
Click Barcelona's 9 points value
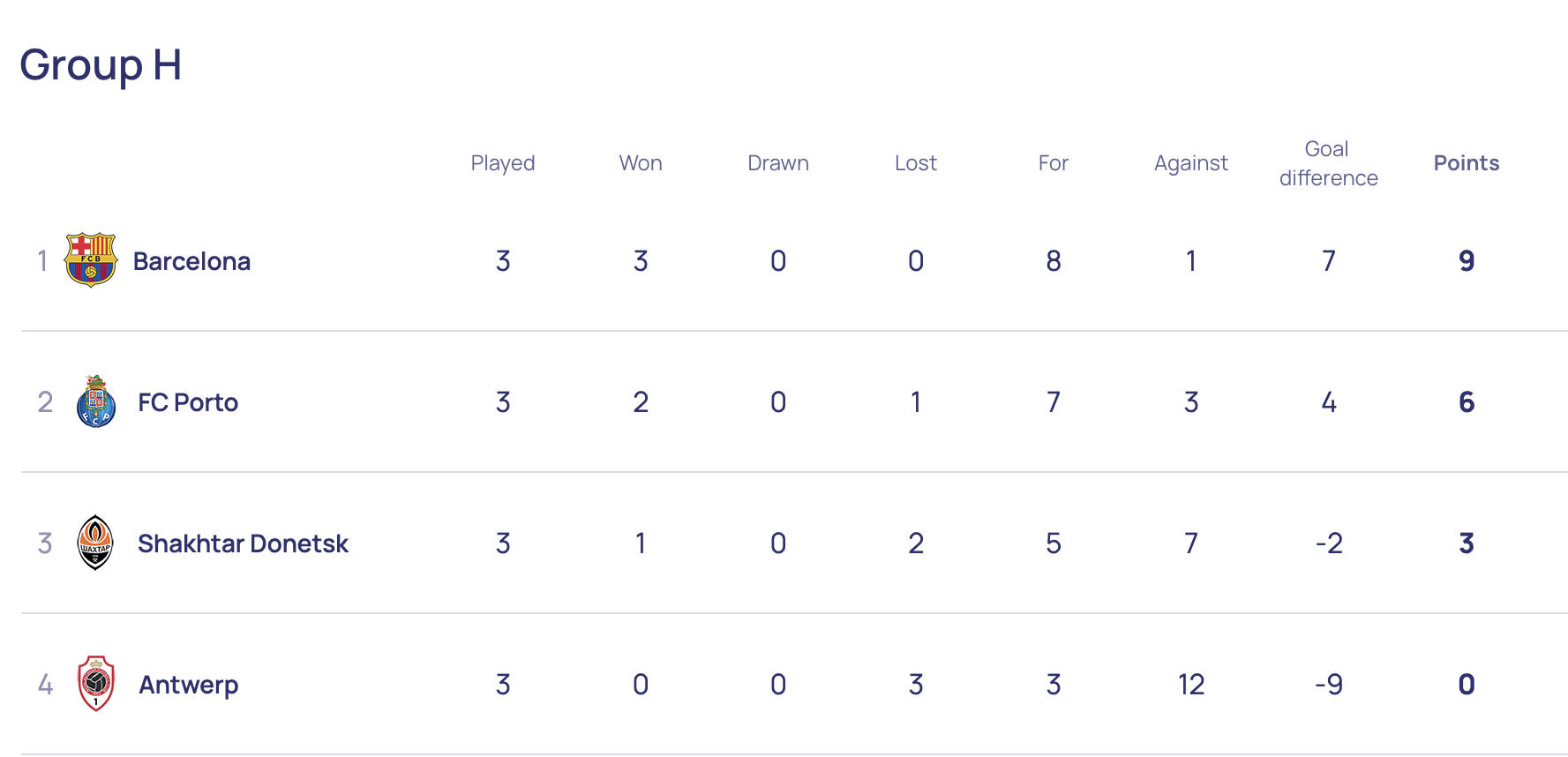click(1467, 261)
